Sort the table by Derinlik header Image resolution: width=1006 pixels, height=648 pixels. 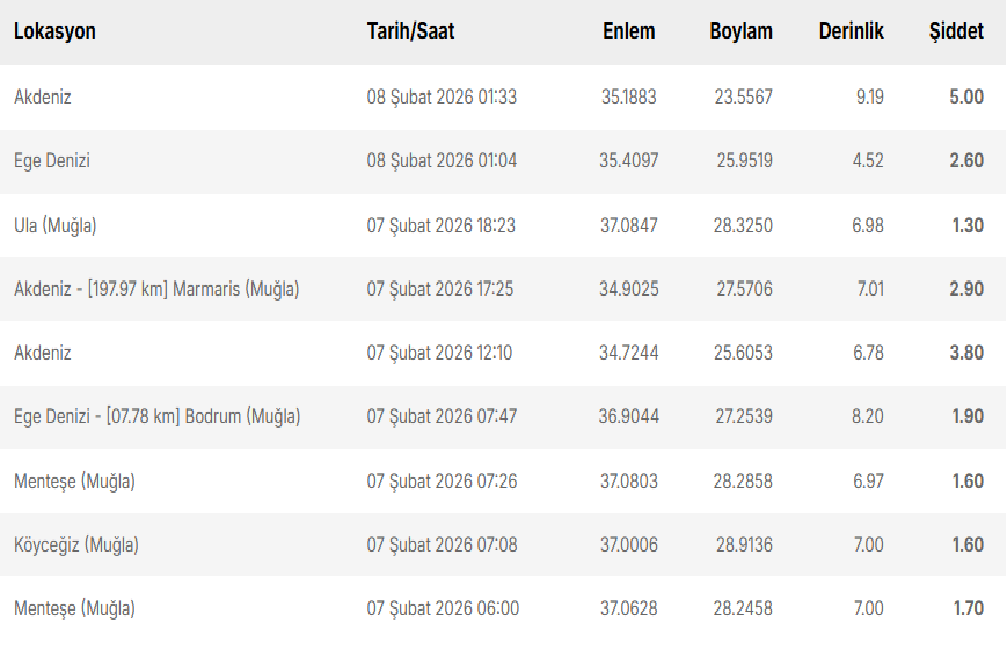point(851,31)
